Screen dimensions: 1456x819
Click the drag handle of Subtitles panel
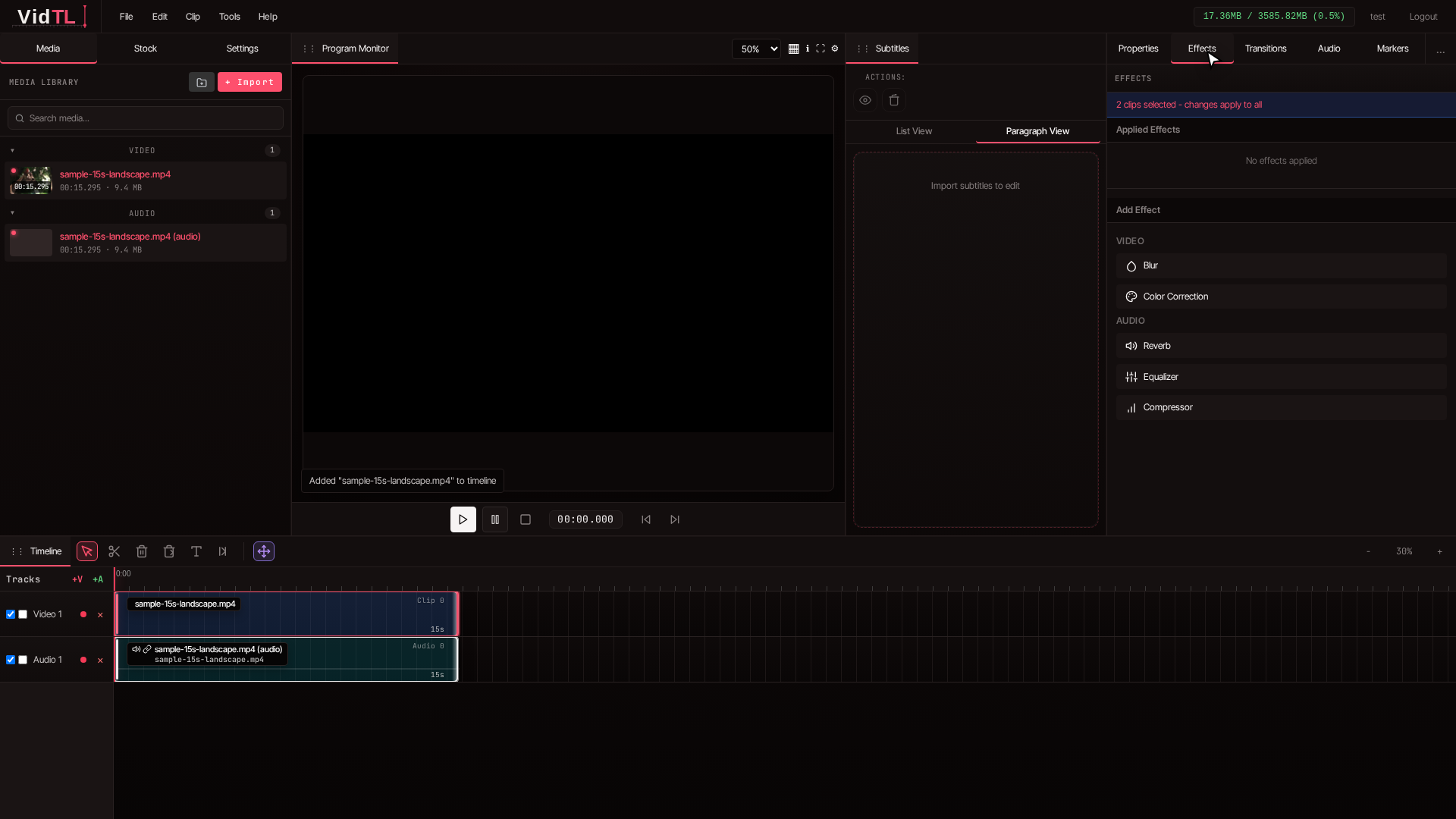coord(863,49)
